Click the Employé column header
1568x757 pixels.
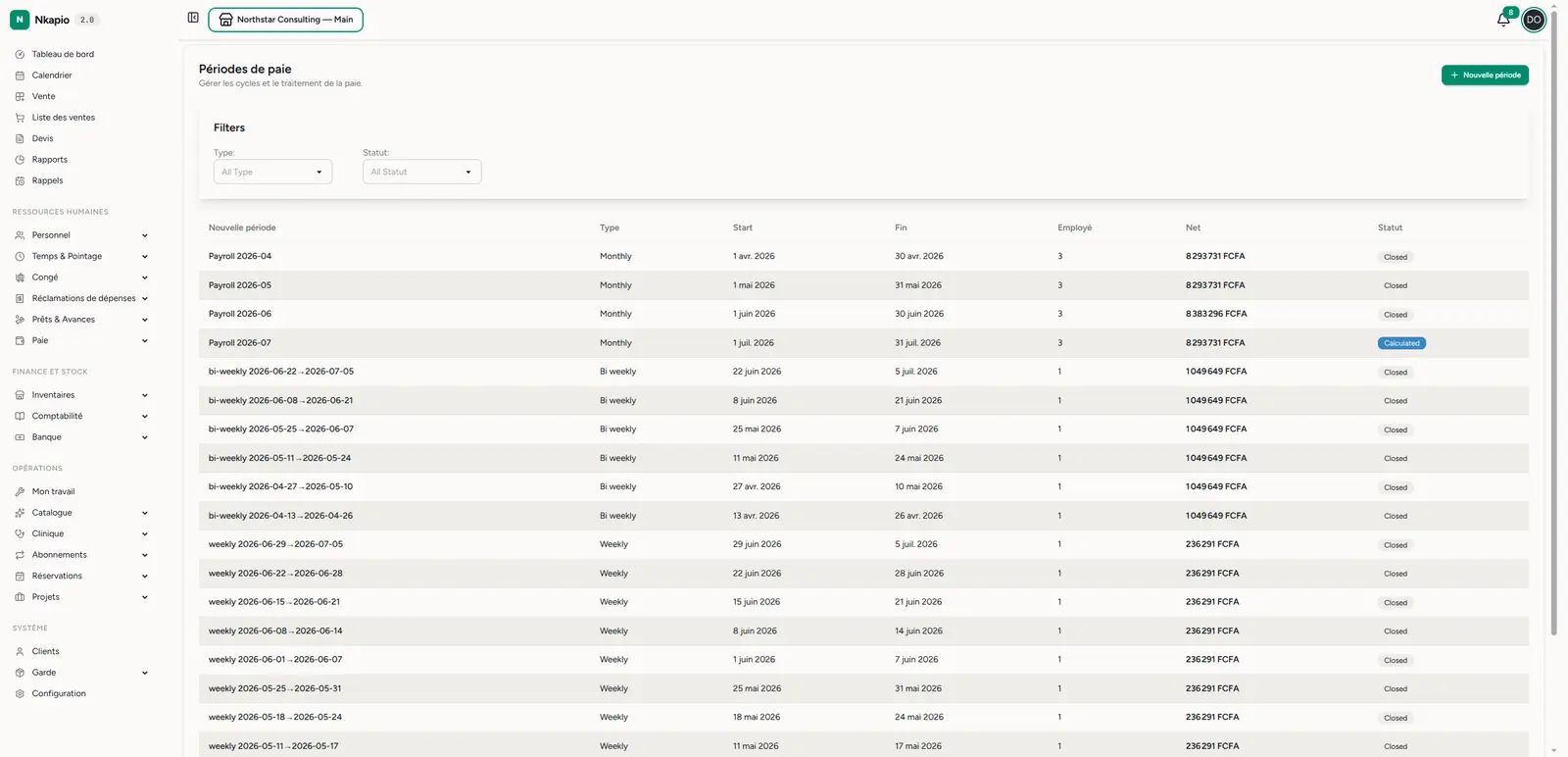[x=1074, y=227]
